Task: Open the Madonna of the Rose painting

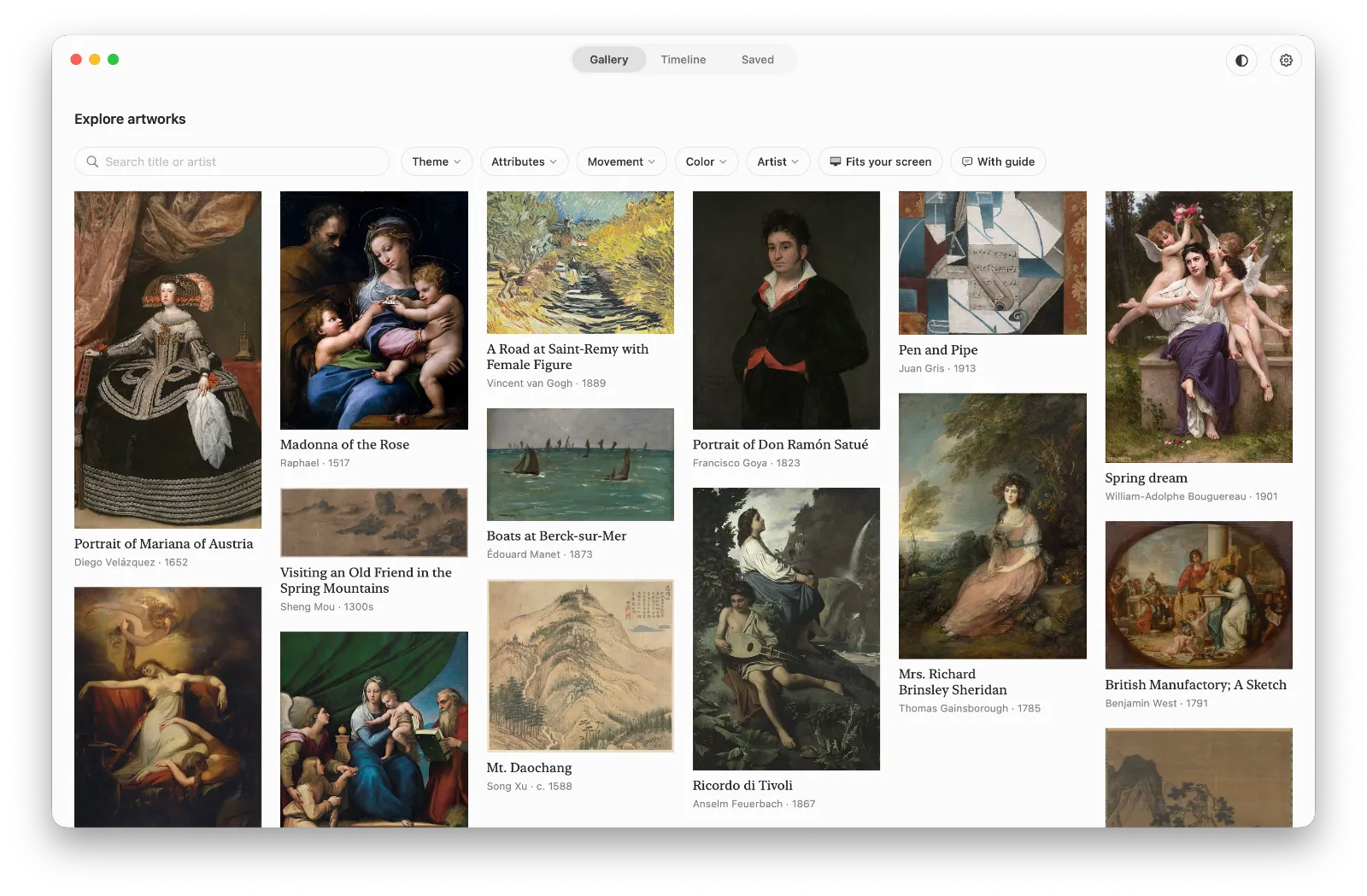Action: [374, 310]
